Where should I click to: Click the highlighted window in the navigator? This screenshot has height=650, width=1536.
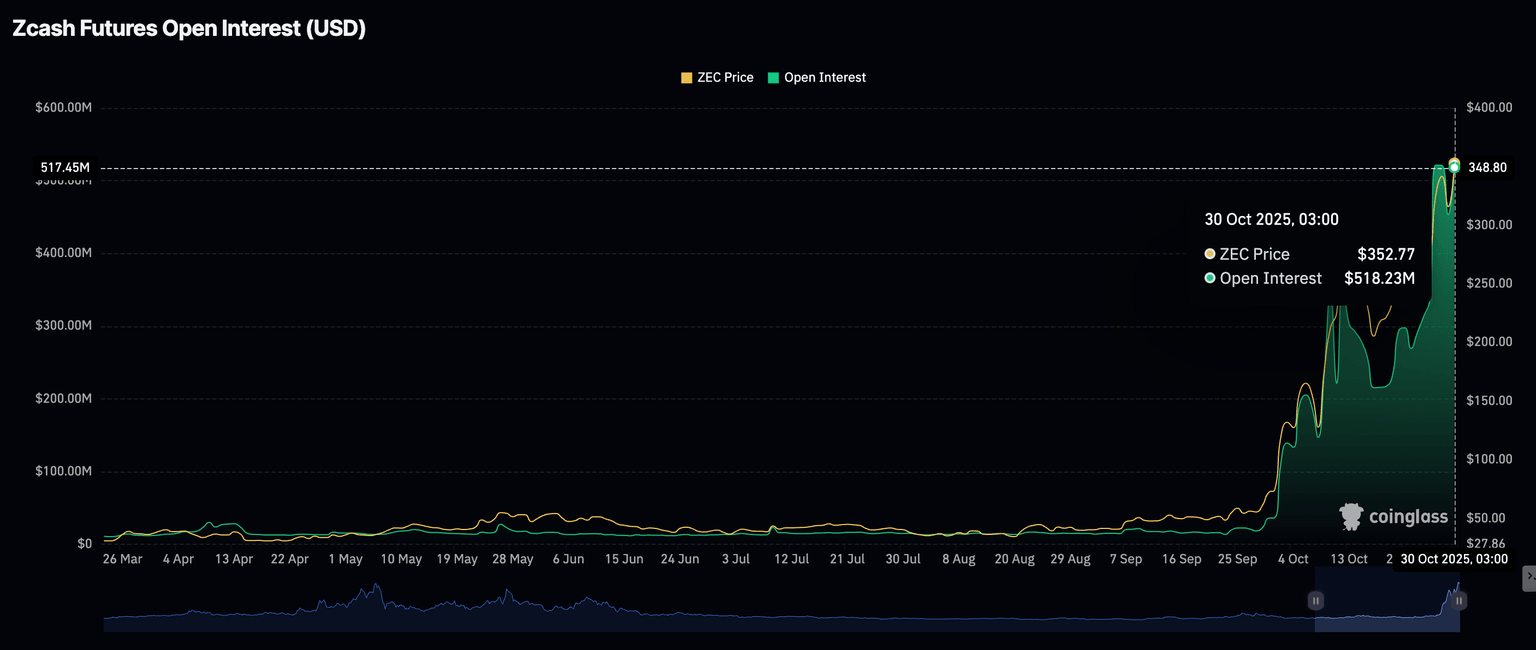[x=1387, y=601]
